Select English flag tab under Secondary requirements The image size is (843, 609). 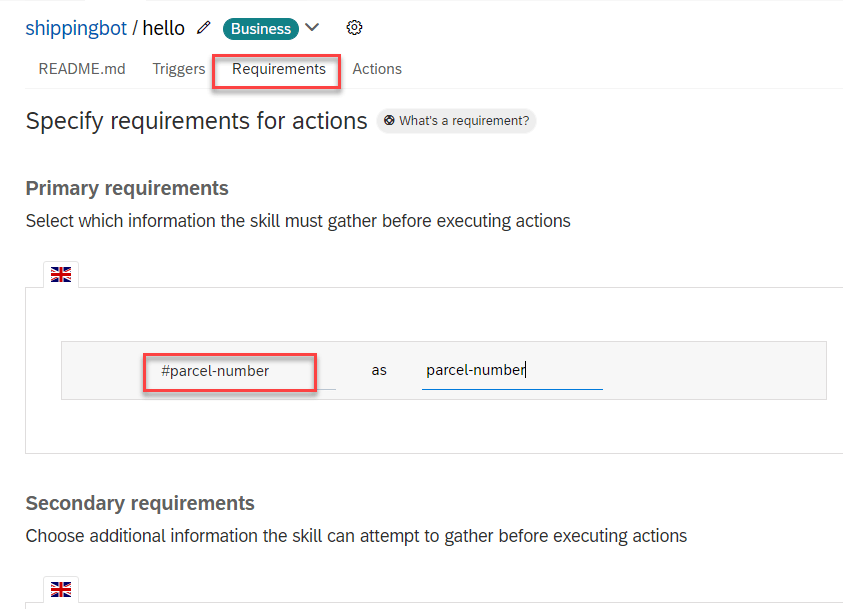(x=61, y=590)
